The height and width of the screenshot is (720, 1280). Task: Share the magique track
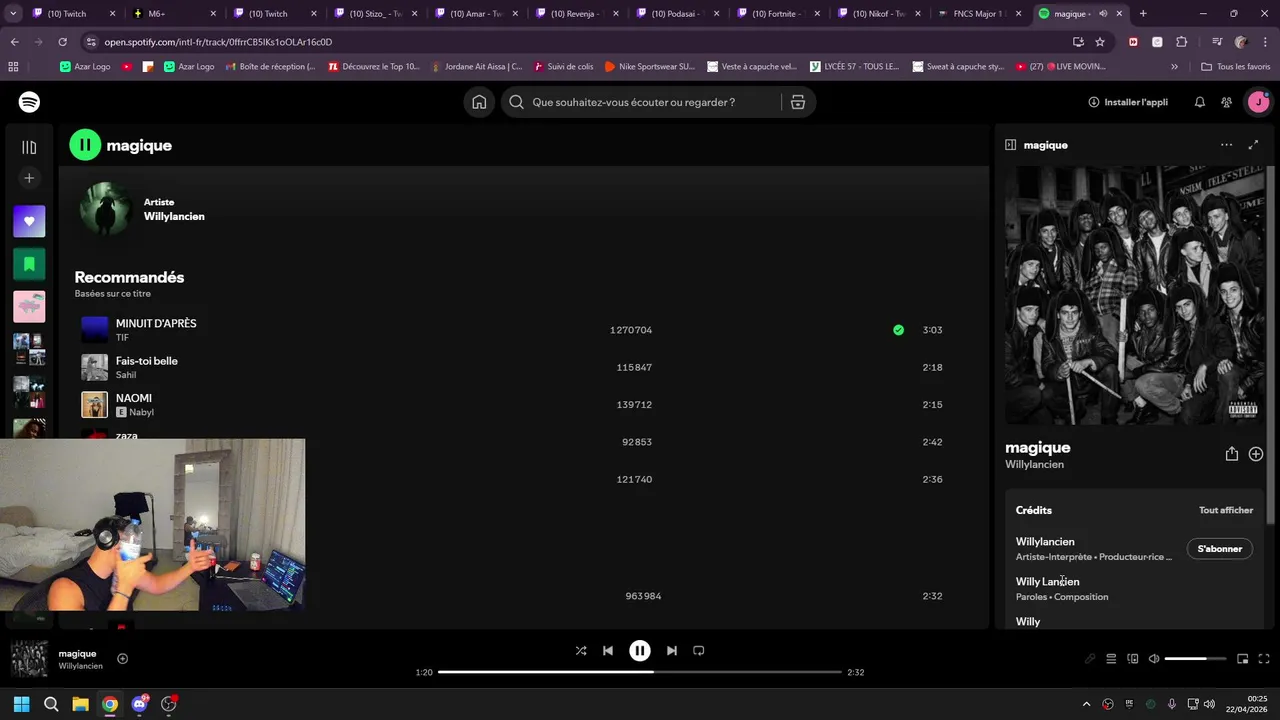pyautogui.click(x=1232, y=454)
